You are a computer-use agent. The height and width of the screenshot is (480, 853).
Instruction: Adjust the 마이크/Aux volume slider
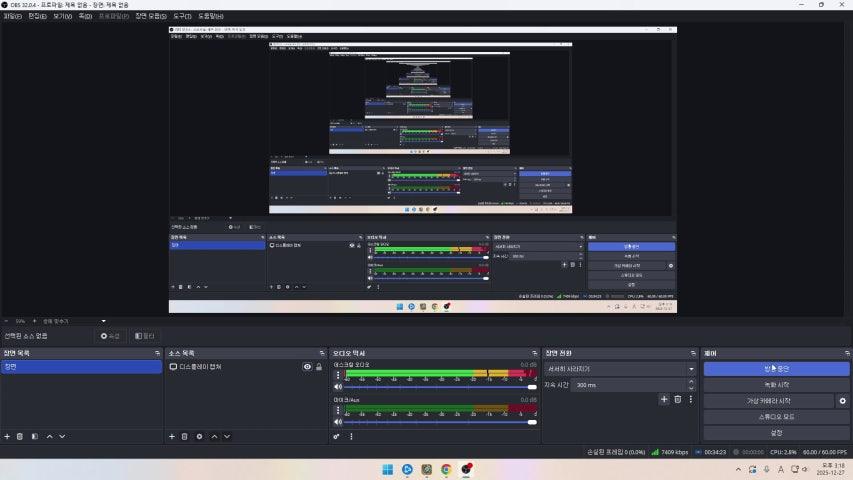(438, 422)
